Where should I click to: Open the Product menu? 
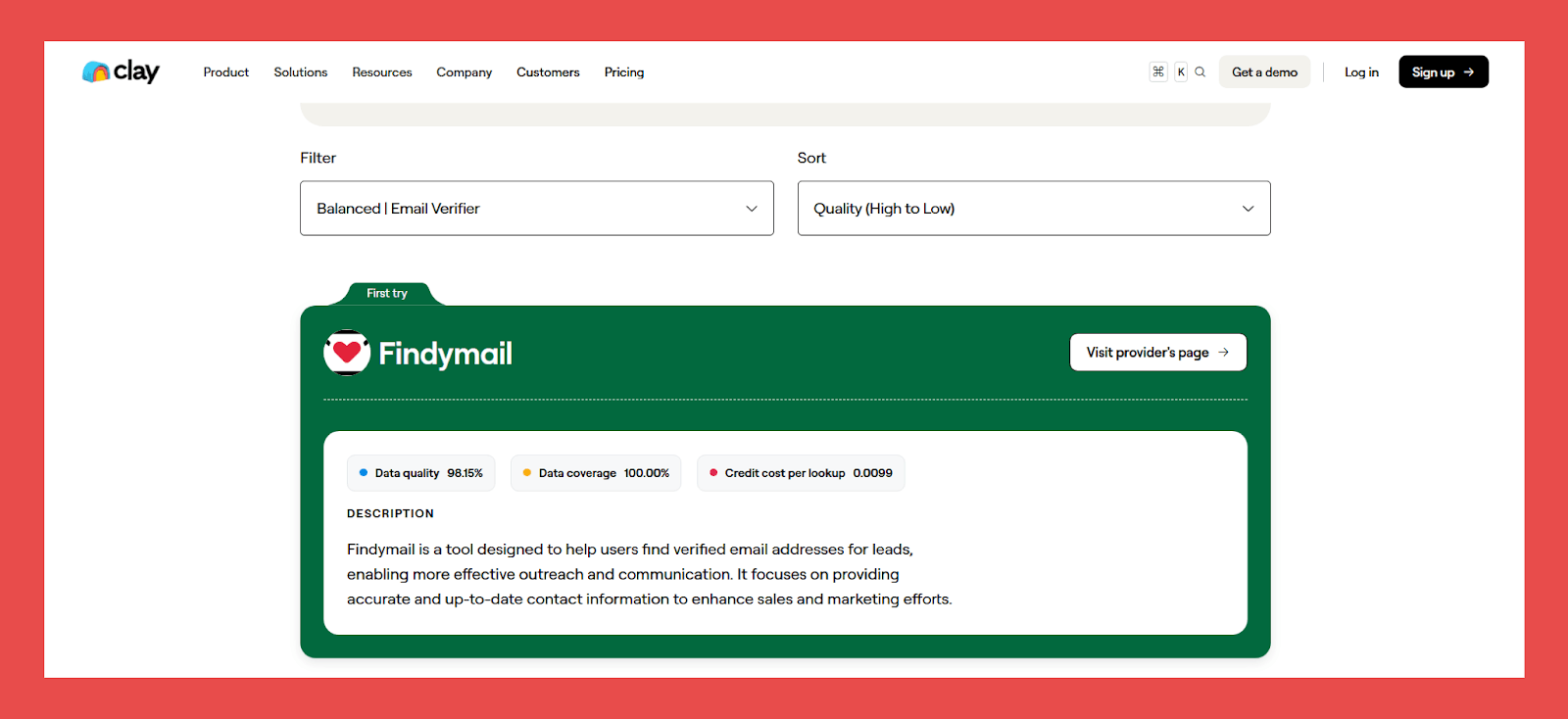click(226, 72)
